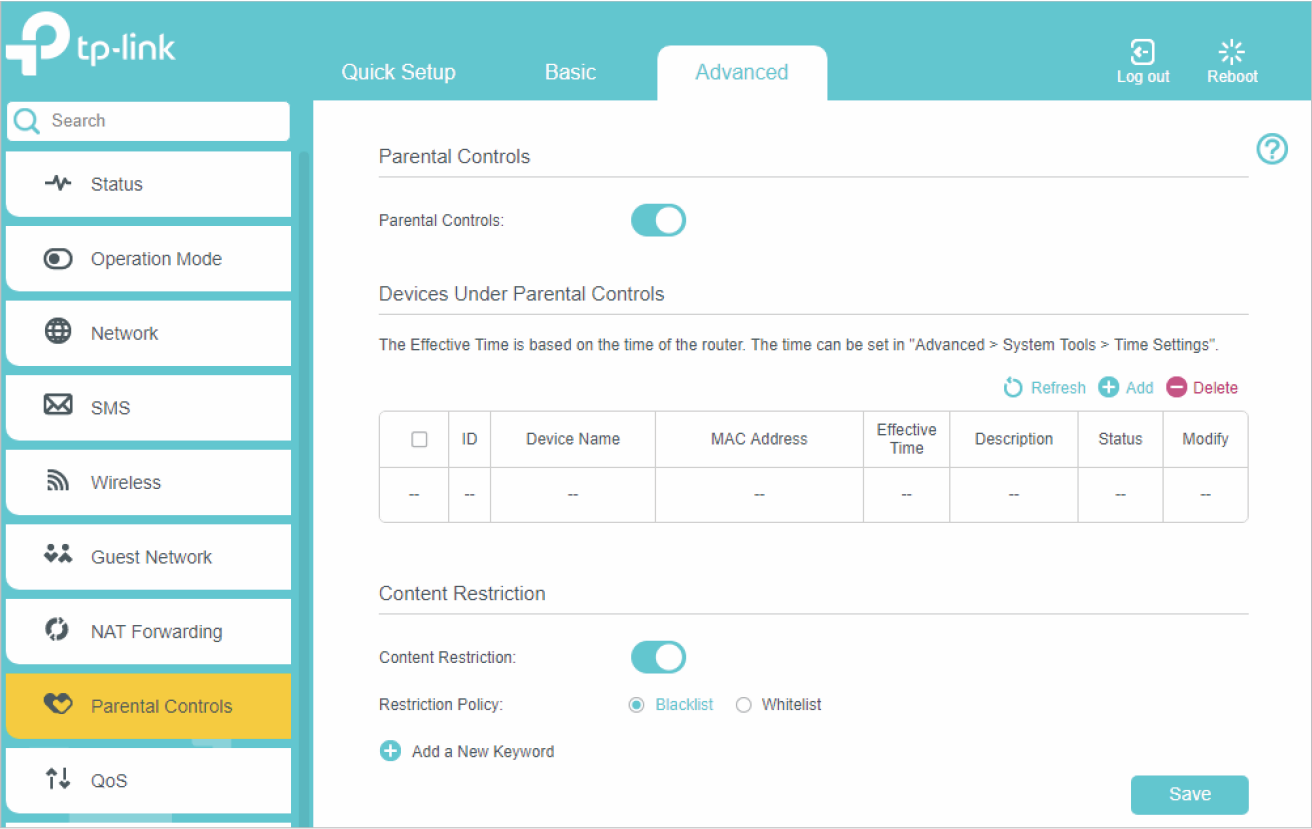This screenshot has height=829, width=1312.
Task: Expand the Wireless sidebar section
Action: (125, 482)
